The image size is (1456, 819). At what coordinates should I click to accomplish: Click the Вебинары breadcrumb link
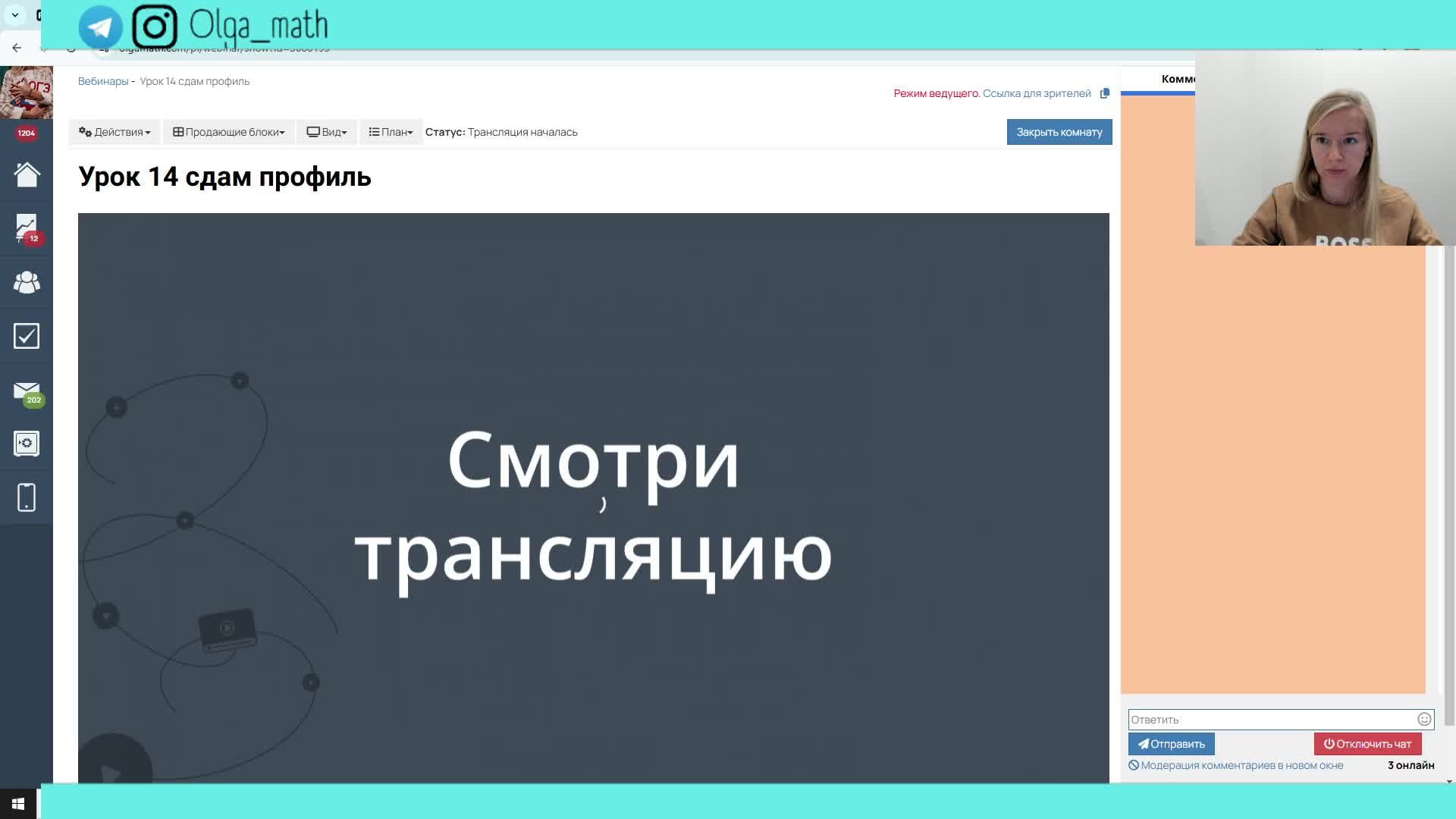103,81
